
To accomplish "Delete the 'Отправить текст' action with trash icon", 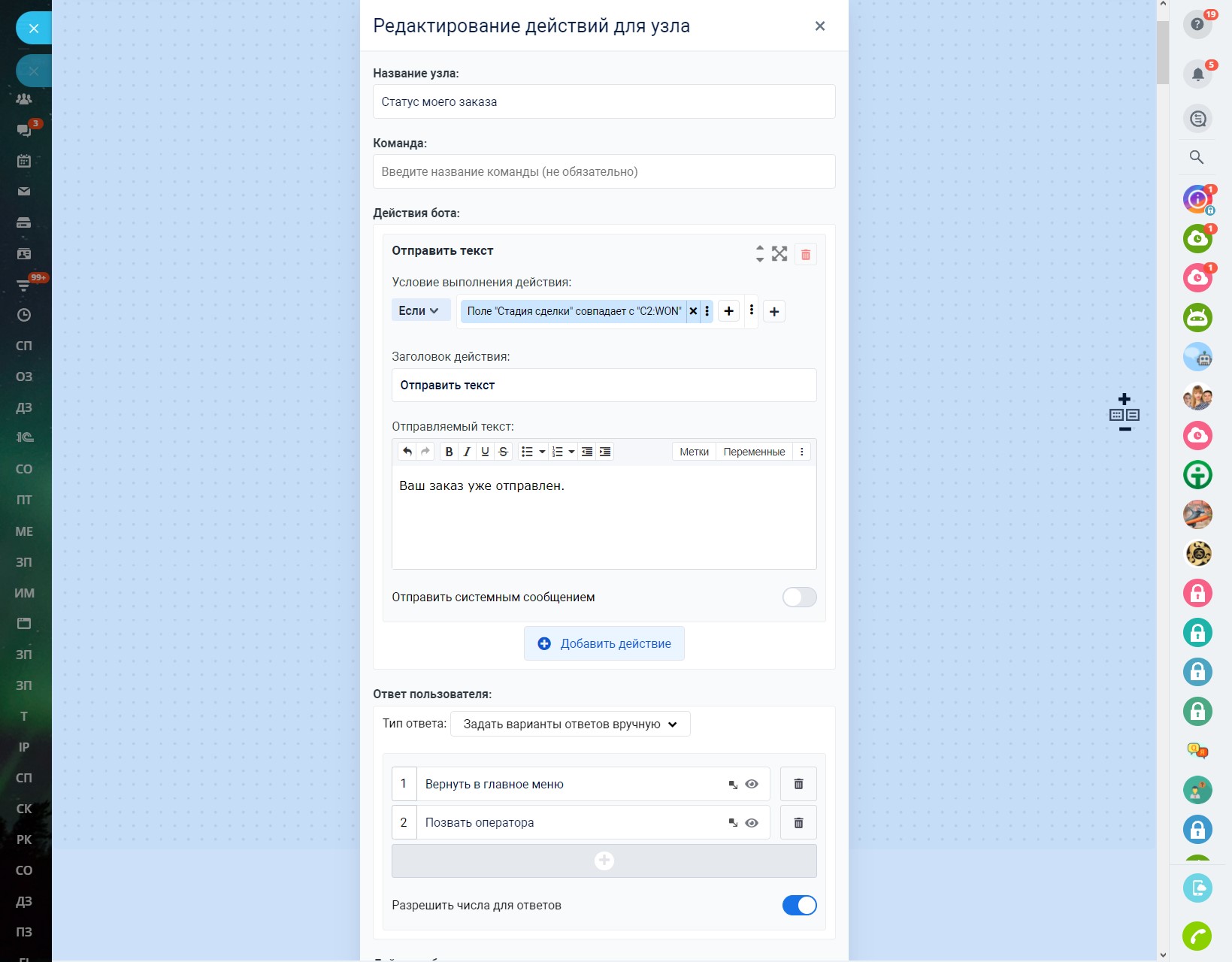I will tap(805, 255).
